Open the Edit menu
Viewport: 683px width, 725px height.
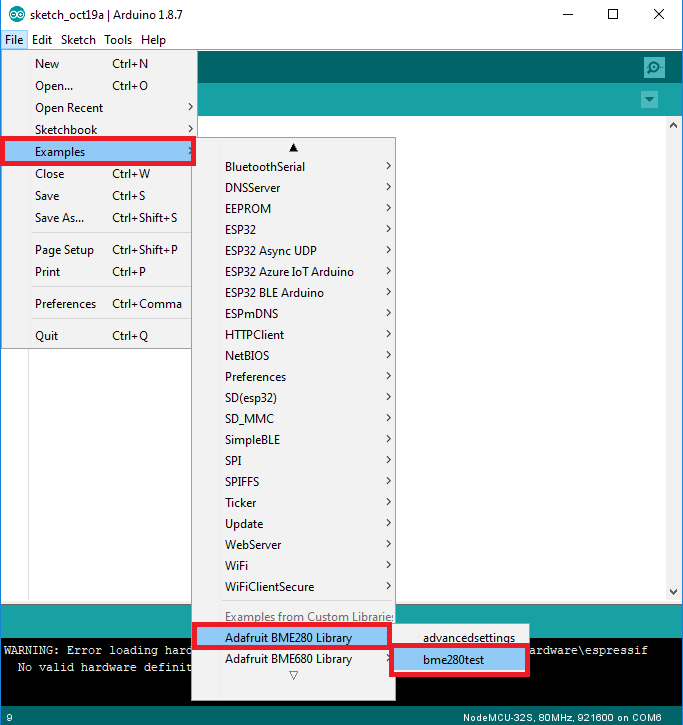click(x=42, y=40)
